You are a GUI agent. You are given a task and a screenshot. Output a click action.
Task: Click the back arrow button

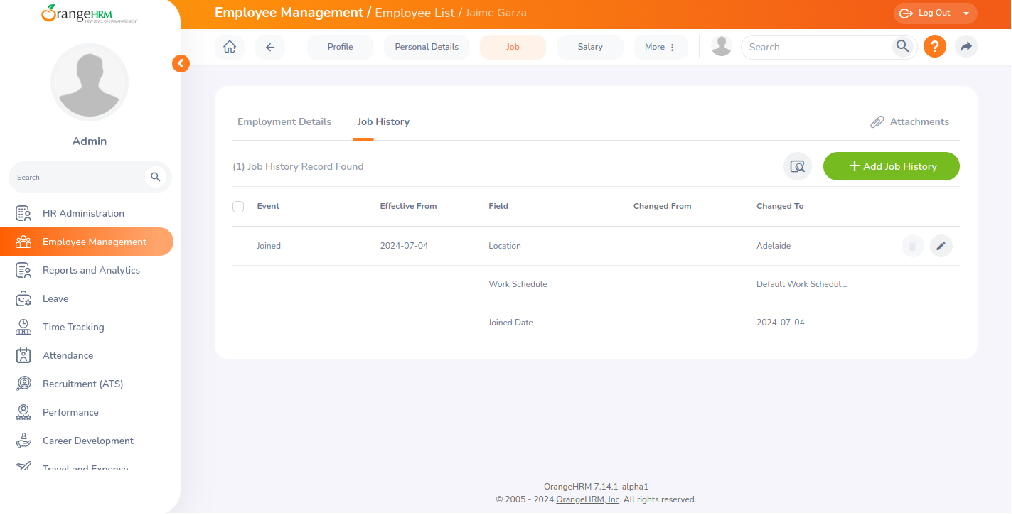270,47
